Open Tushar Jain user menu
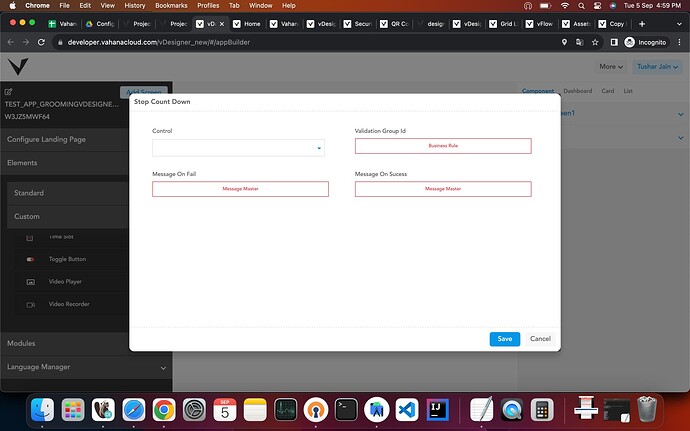This screenshot has height=431, width=690. [657, 67]
